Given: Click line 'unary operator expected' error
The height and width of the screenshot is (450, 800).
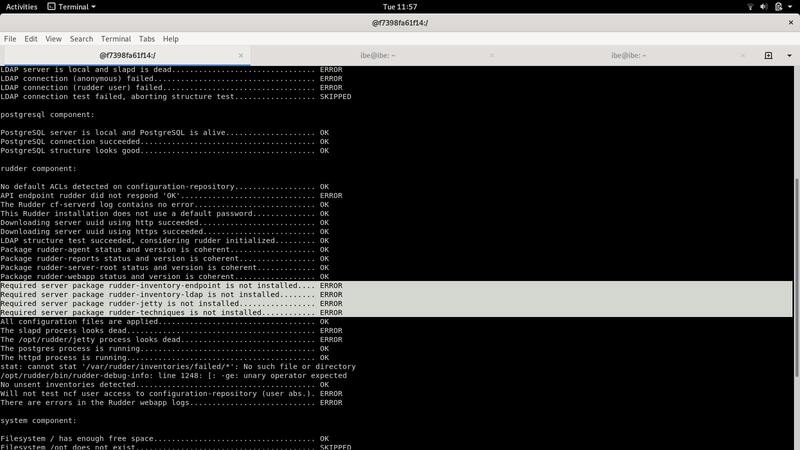Looking at the screenshot, I should click(173, 376).
